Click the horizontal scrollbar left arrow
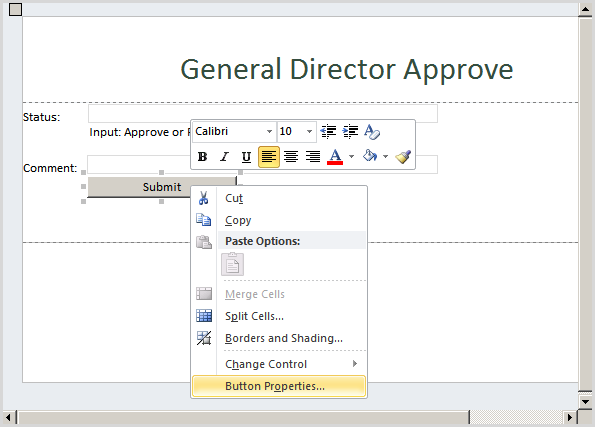This screenshot has height=427, width=595. [x=9, y=418]
